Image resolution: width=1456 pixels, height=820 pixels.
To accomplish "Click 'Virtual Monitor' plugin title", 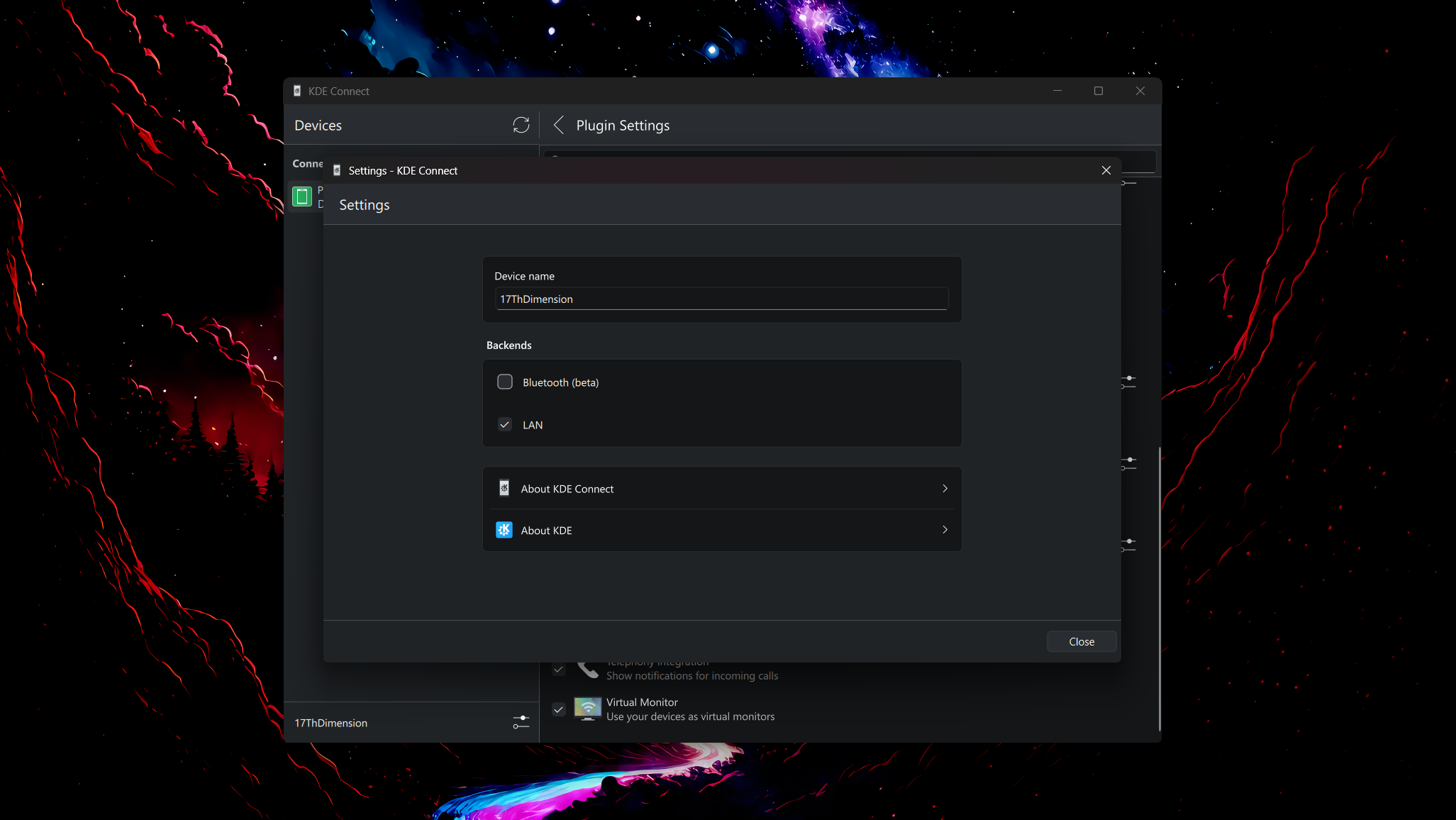I will [642, 702].
